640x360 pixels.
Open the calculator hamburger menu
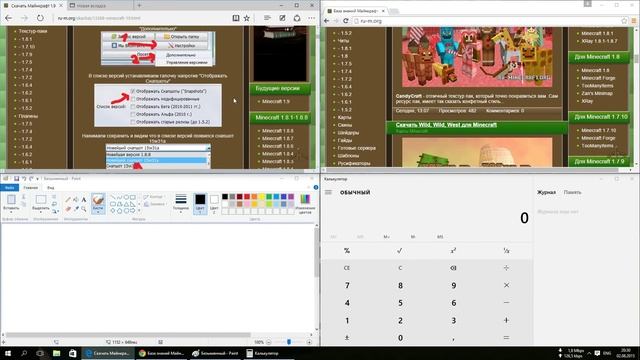328,192
